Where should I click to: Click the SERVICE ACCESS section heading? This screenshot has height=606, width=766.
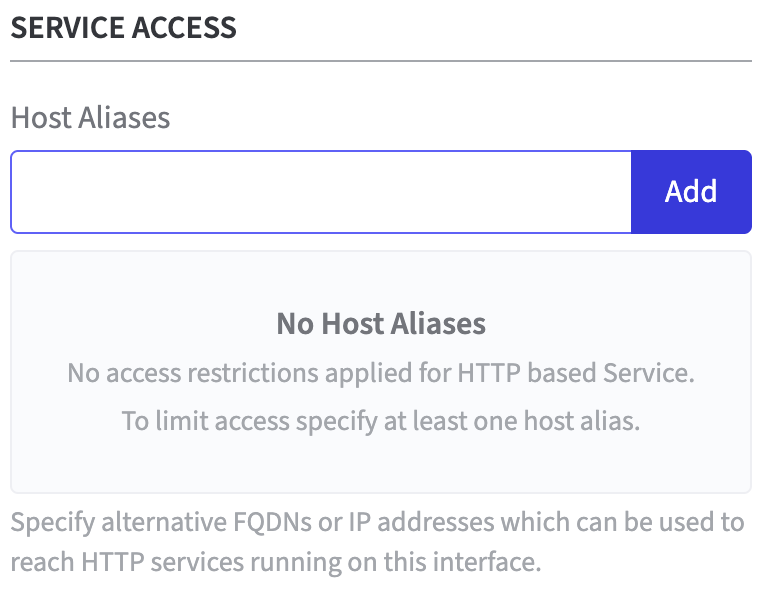pyautogui.click(x=124, y=27)
